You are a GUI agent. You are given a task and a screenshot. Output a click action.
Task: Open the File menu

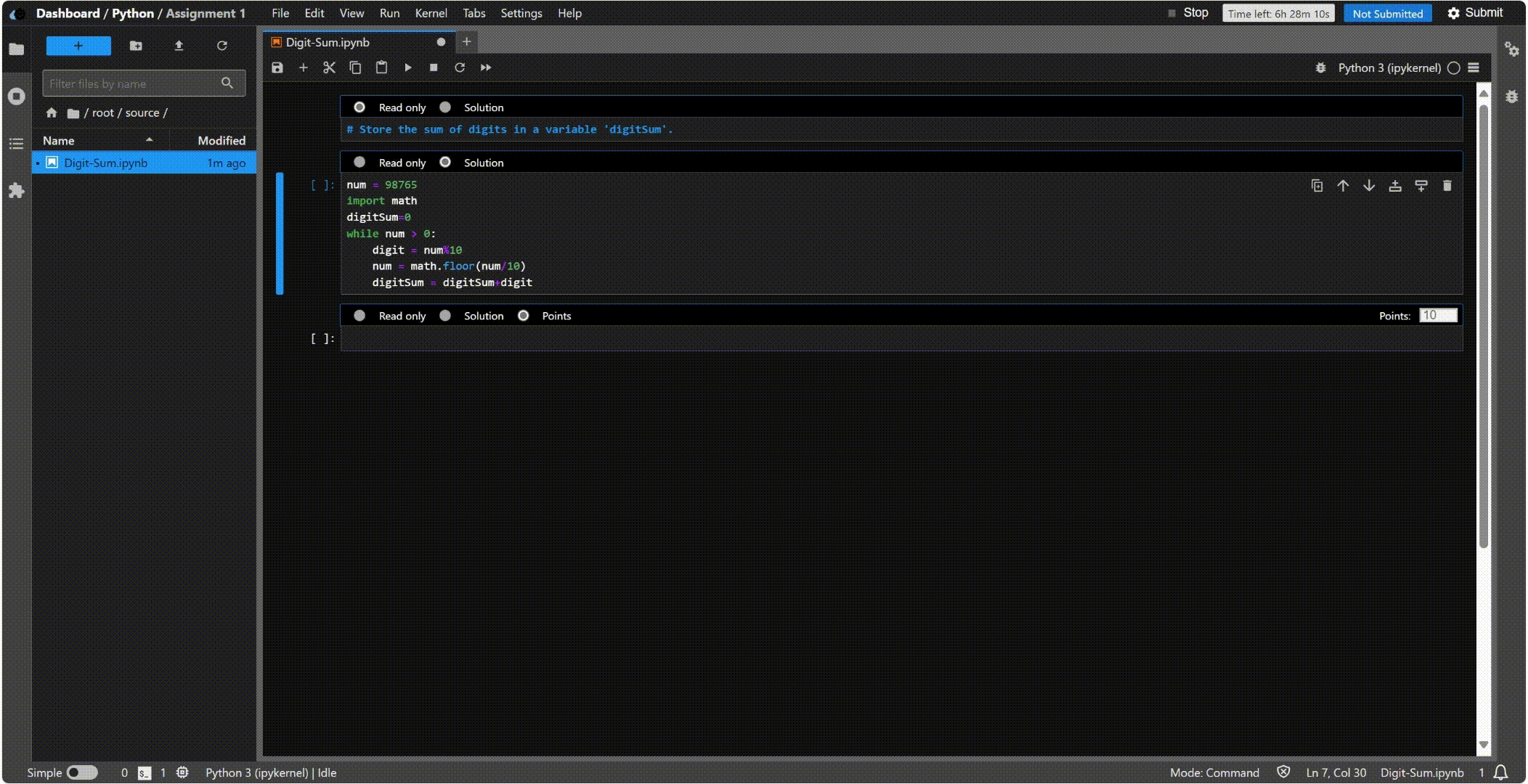280,13
